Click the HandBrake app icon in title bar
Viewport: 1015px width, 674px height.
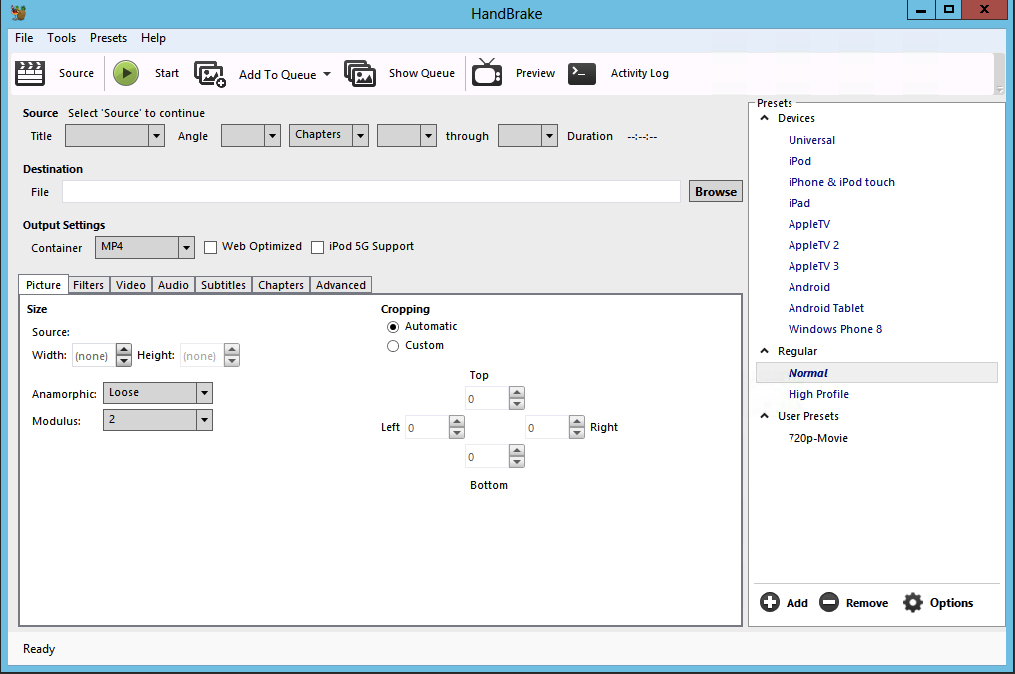(19, 12)
